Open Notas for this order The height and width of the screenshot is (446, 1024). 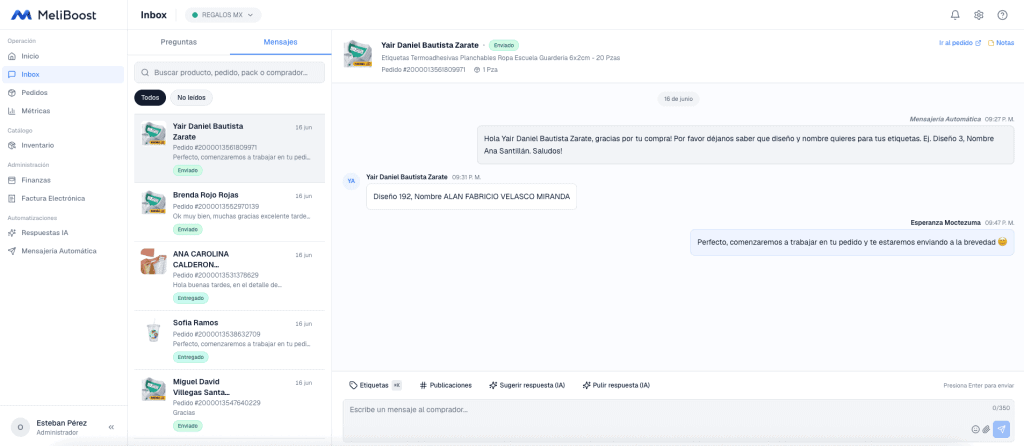point(1001,43)
